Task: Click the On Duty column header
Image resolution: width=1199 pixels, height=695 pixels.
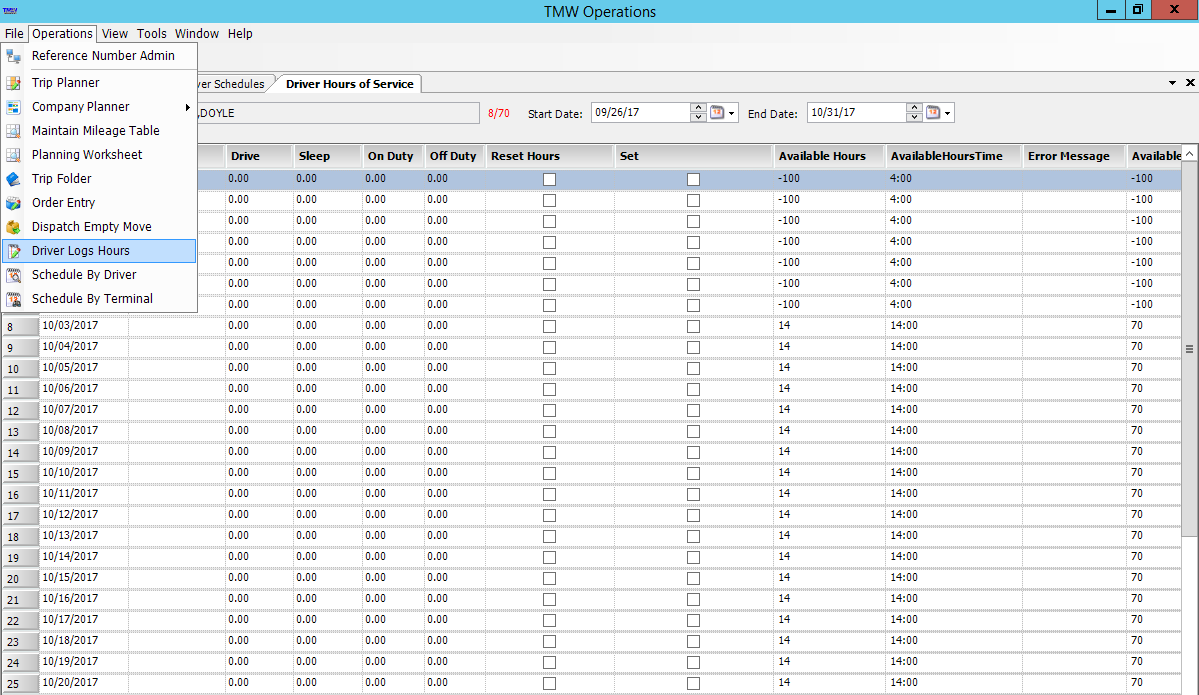Action: (x=393, y=156)
